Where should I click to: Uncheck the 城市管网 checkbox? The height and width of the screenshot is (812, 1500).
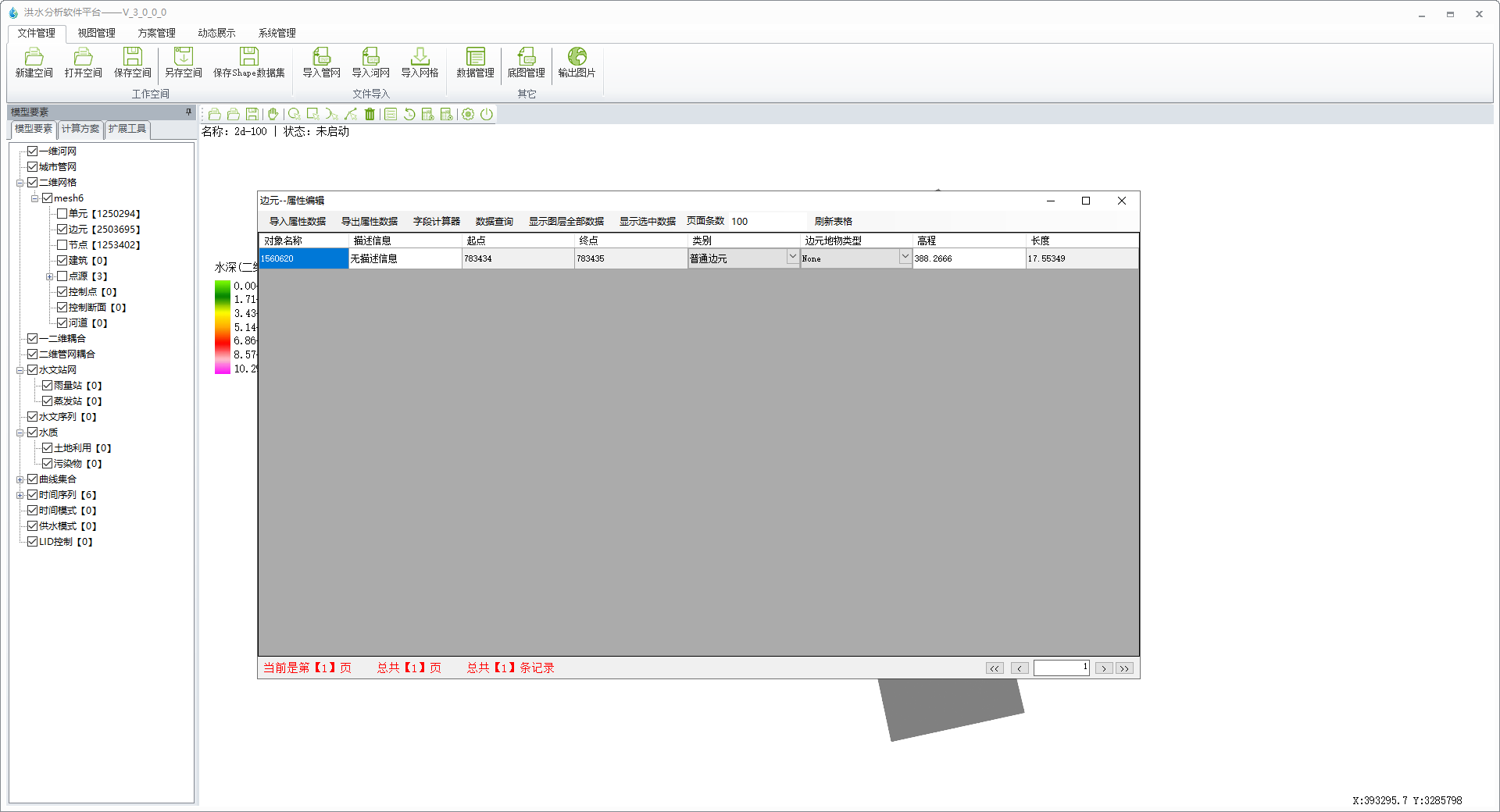32,166
